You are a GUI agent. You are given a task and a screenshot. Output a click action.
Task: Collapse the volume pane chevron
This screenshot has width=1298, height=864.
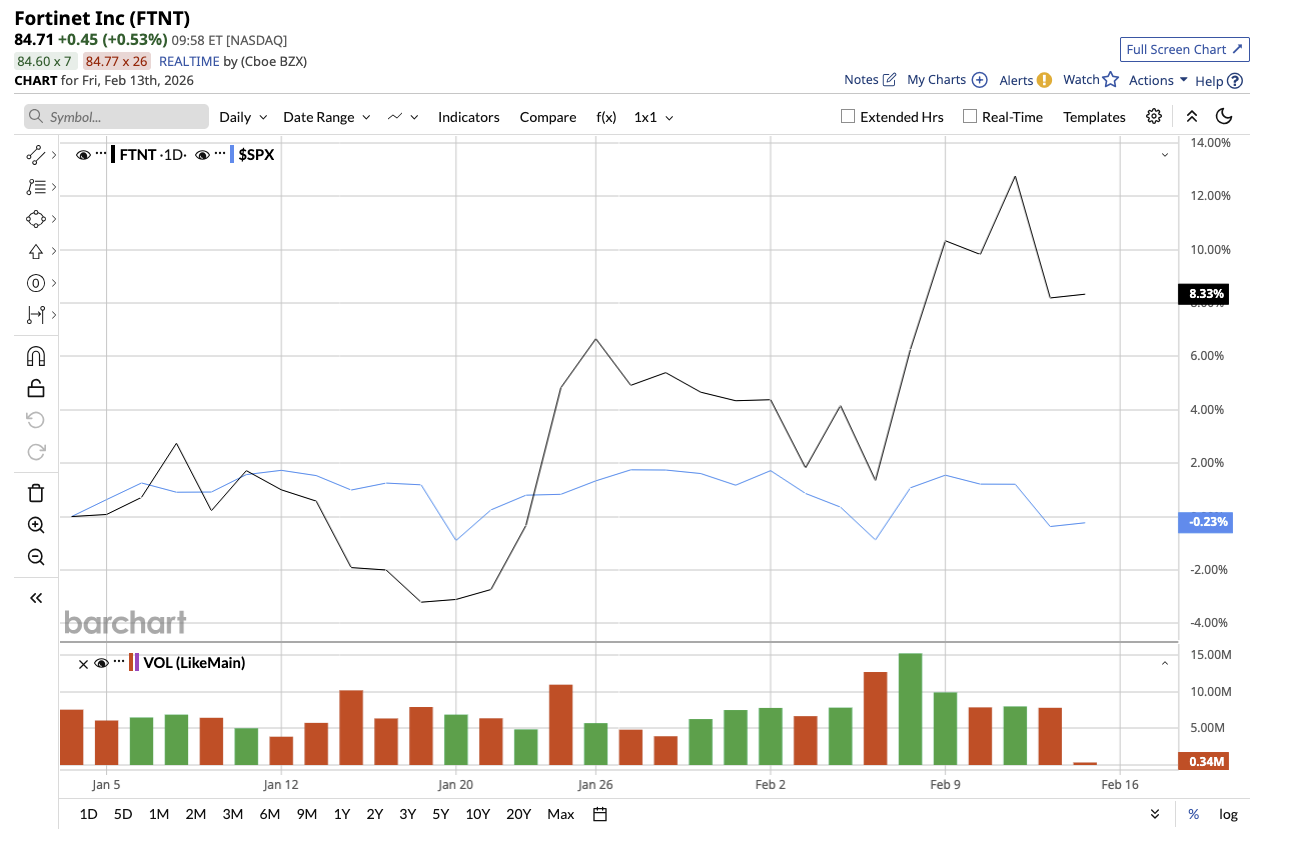tap(1165, 663)
